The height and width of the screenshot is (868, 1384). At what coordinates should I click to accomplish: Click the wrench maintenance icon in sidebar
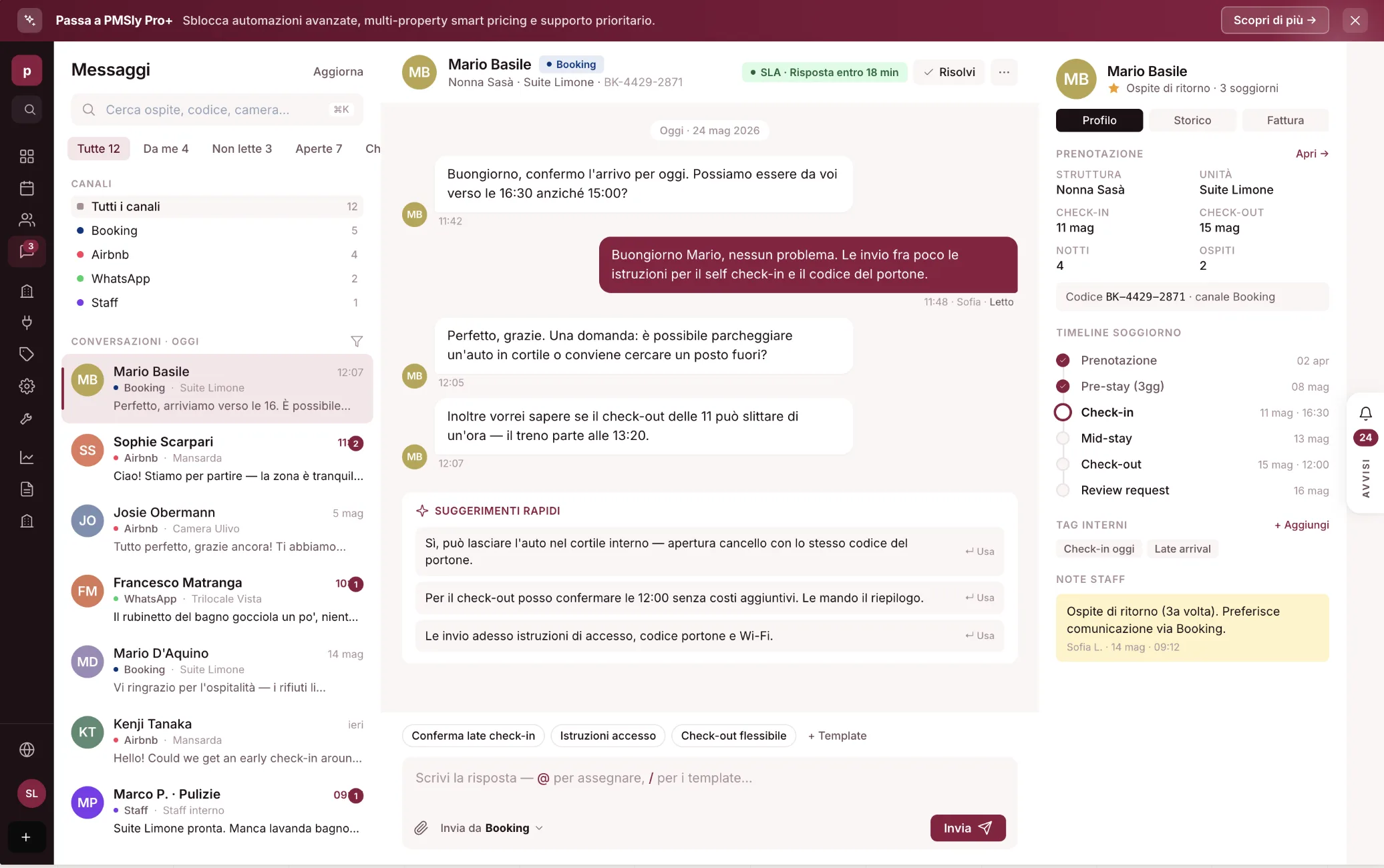[x=27, y=419]
